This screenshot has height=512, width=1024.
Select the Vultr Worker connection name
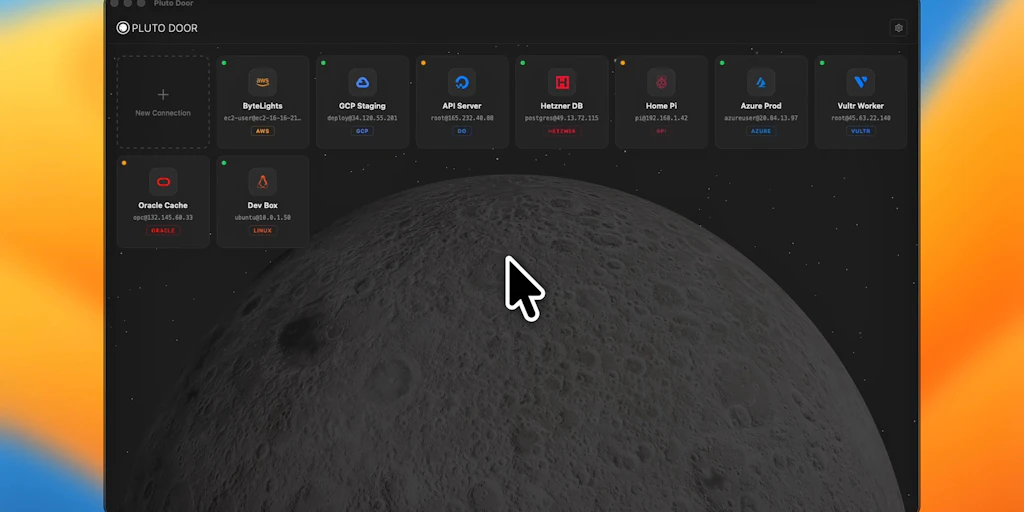tap(861, 106)
